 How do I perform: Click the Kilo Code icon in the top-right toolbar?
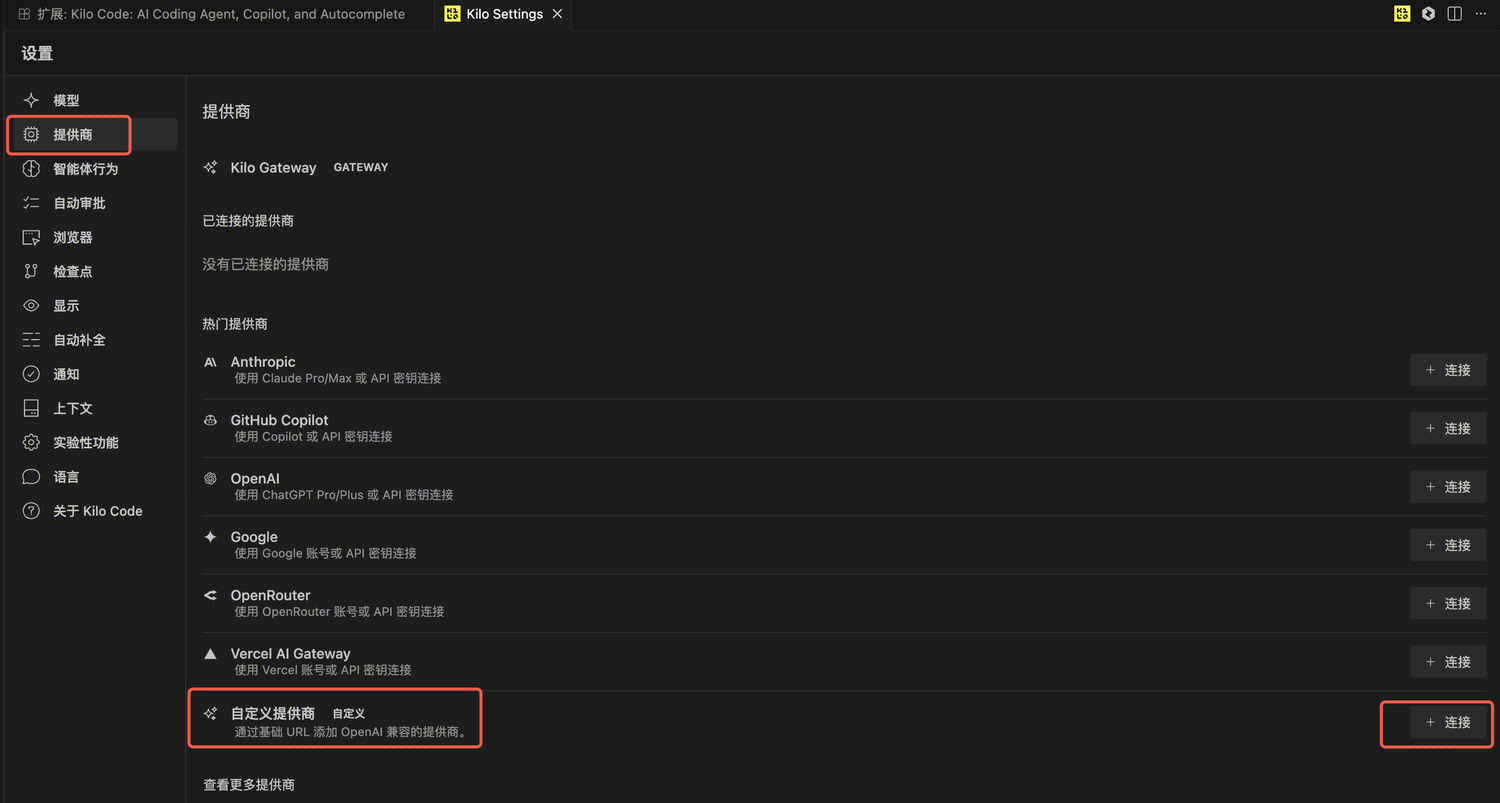(1402, 14)
